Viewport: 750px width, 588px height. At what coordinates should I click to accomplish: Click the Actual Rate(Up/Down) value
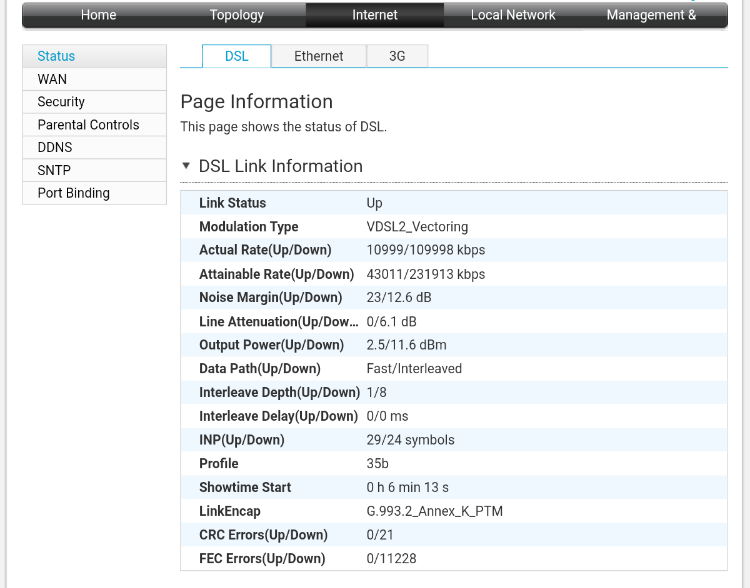pos(426,250)
